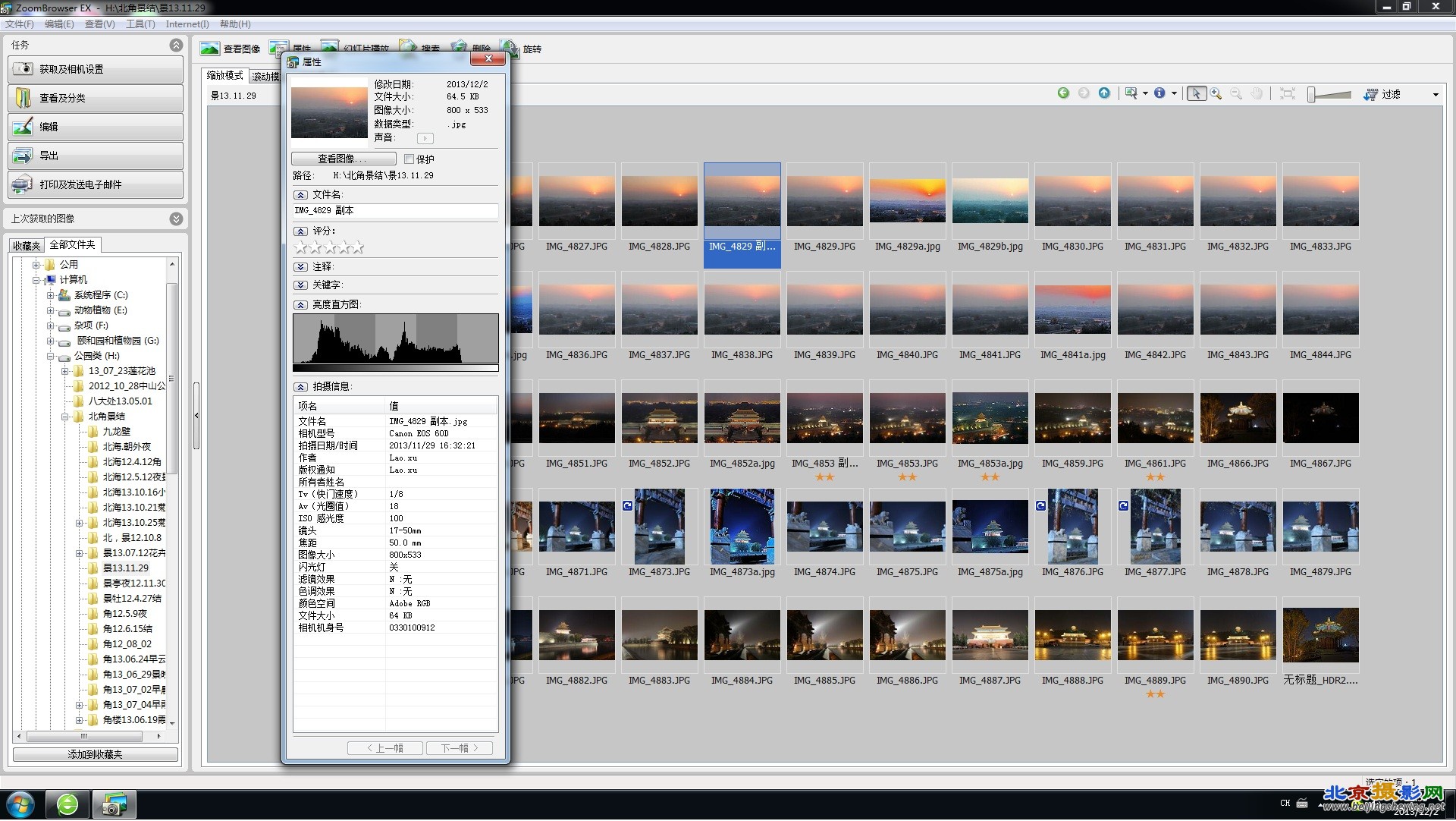Open dropdown arrow next to the info icon
The height and width of the screenshot is (821, 1456).
pyautogui.click(x=1174, y=94)
